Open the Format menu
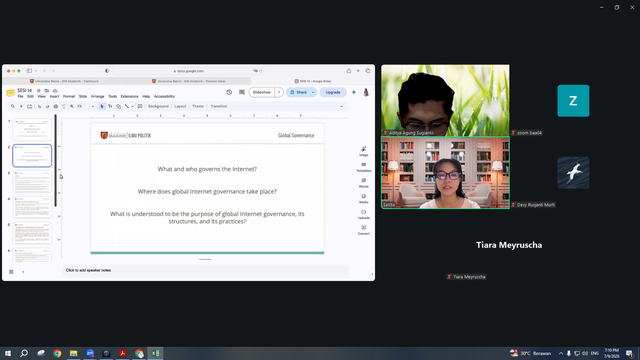Screen dimensions: 640x360 (69, 96)
